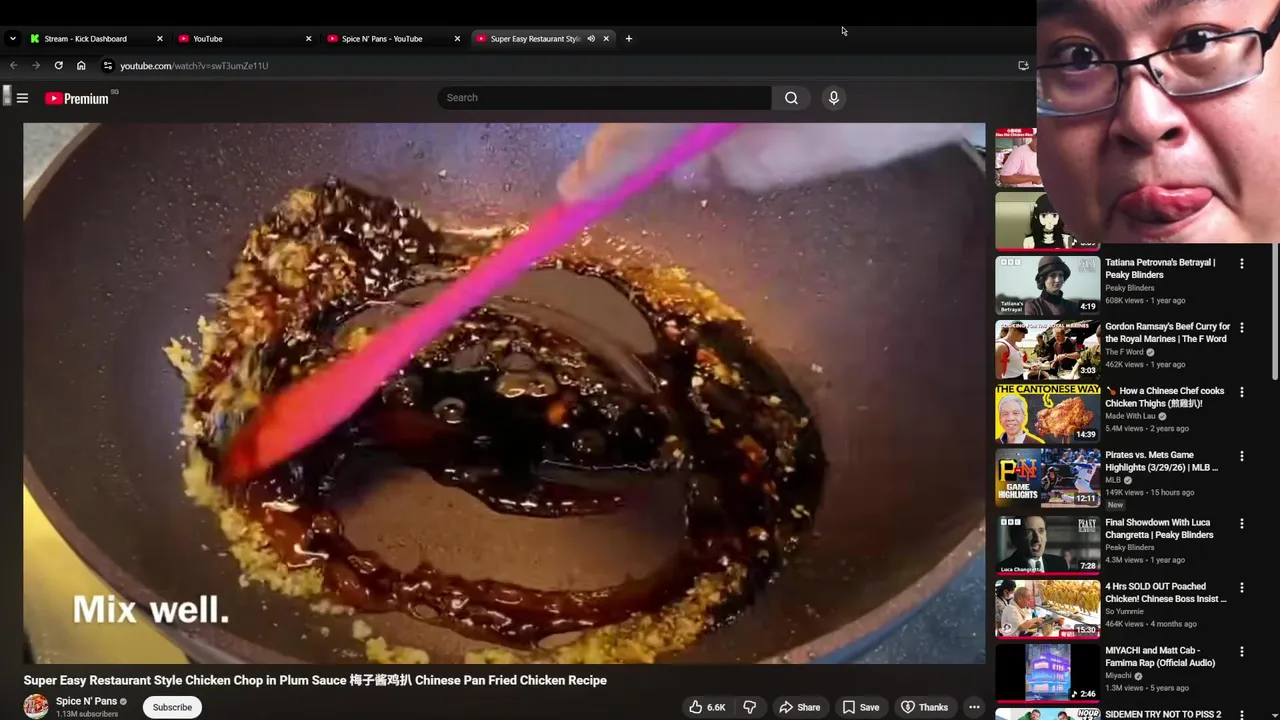Open a new browser tab
This screenshot has width=1280, height=720.
click(628, 39)
